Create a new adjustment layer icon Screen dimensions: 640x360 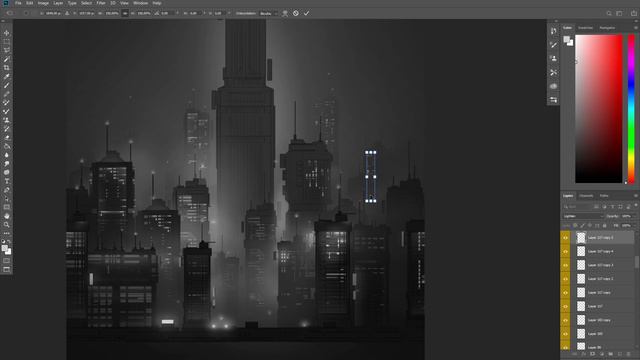click(602, 354)
